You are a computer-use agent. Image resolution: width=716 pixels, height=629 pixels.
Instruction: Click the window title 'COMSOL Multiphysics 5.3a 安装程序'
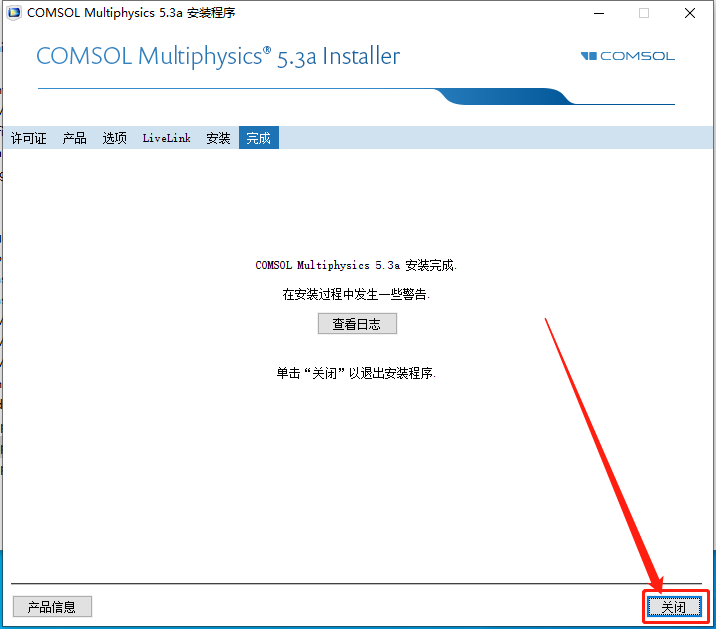(131, 13)
